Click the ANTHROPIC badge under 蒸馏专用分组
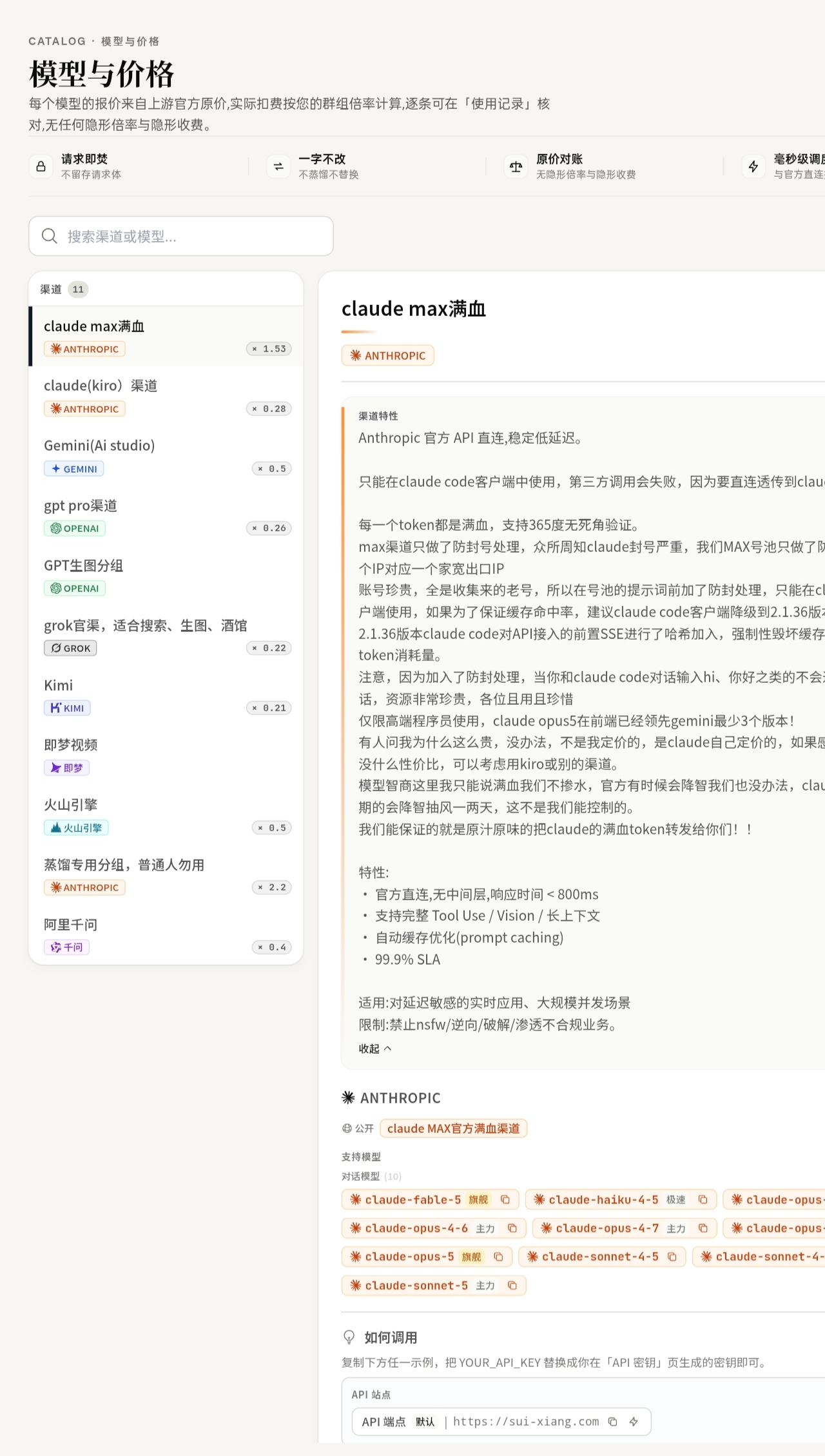Image resolution: width=825 pixels, height=1456 pixels. (84, 887)
